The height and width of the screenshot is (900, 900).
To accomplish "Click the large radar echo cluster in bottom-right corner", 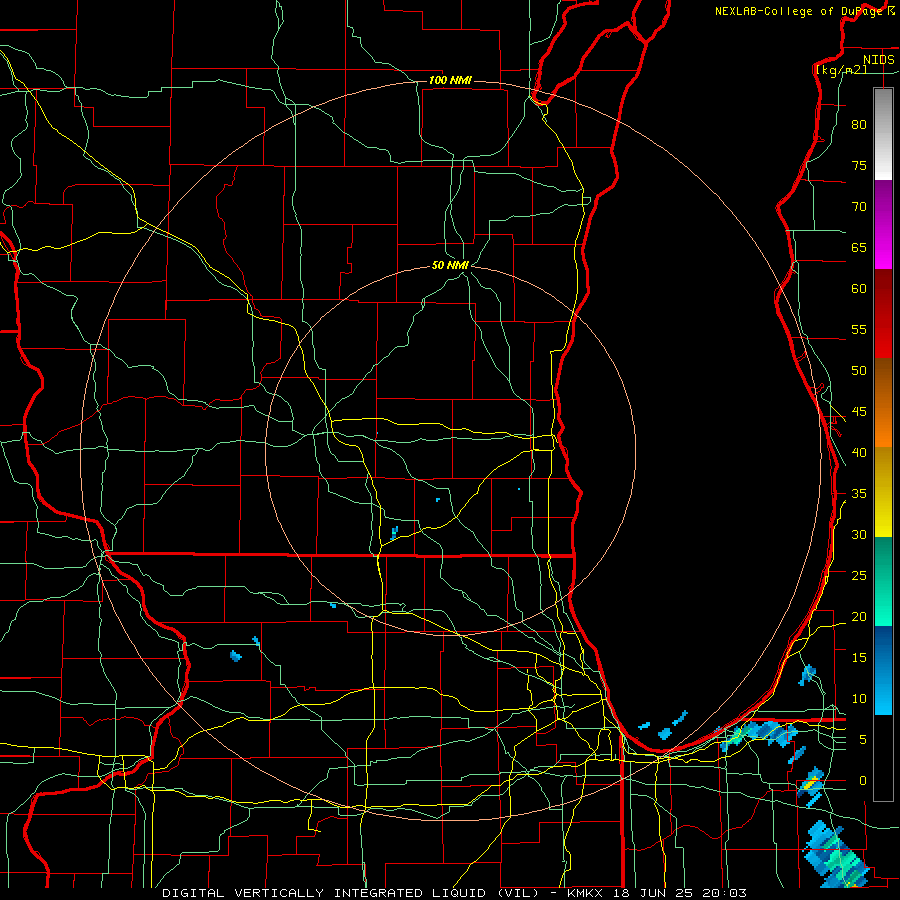I will coord(836,855).
